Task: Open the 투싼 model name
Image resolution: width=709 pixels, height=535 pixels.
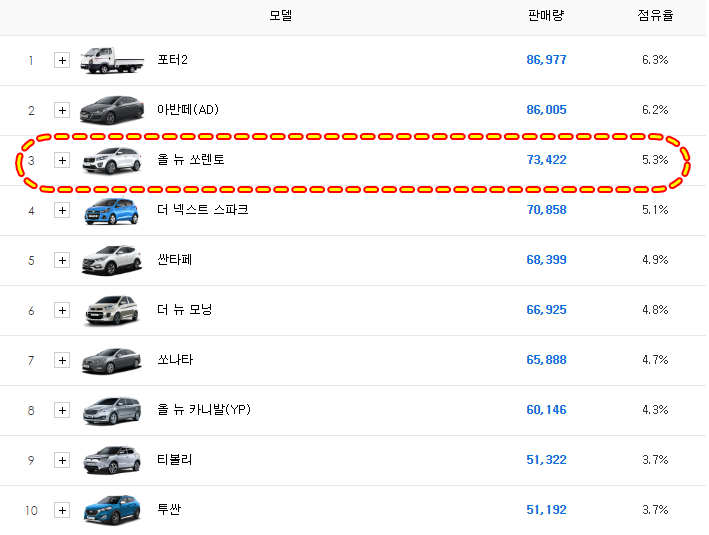Action: [x=169, y=510]
